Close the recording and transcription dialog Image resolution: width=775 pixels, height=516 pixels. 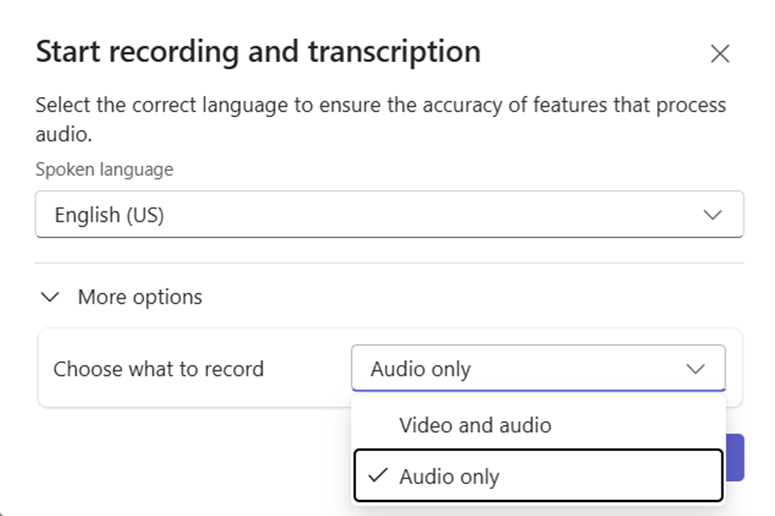[719, 54]
